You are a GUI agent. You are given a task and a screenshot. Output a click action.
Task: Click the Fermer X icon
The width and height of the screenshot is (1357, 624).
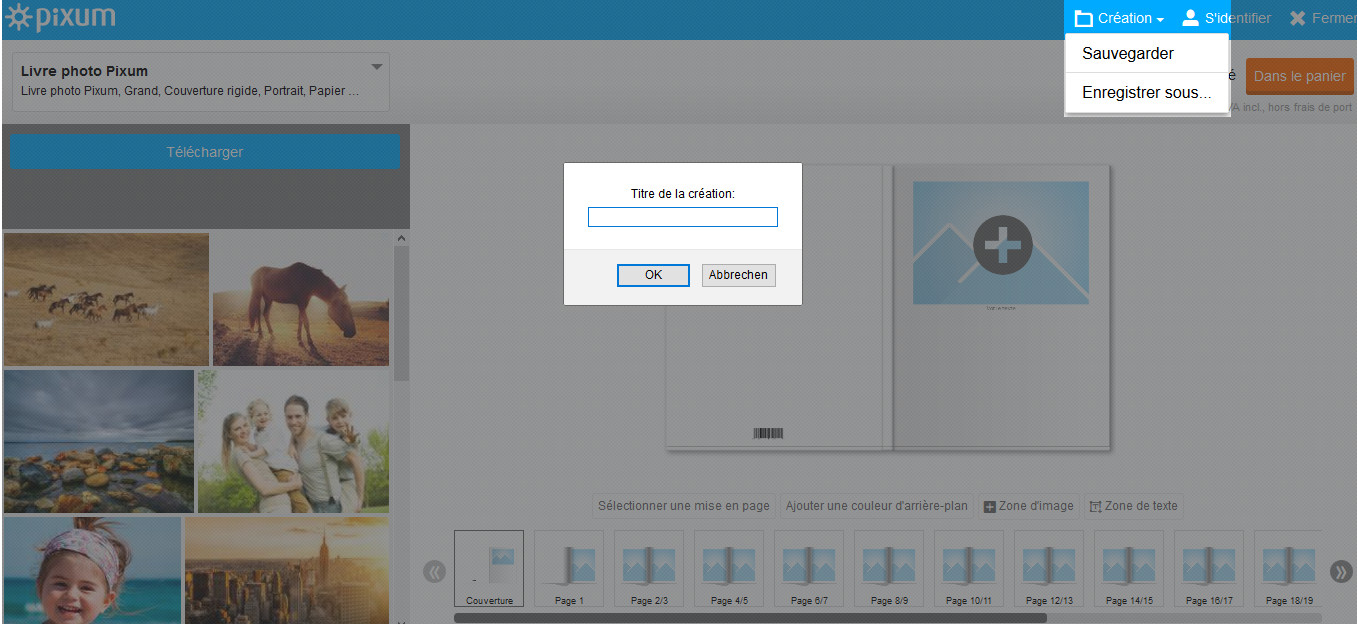(x=1297, y=18)
